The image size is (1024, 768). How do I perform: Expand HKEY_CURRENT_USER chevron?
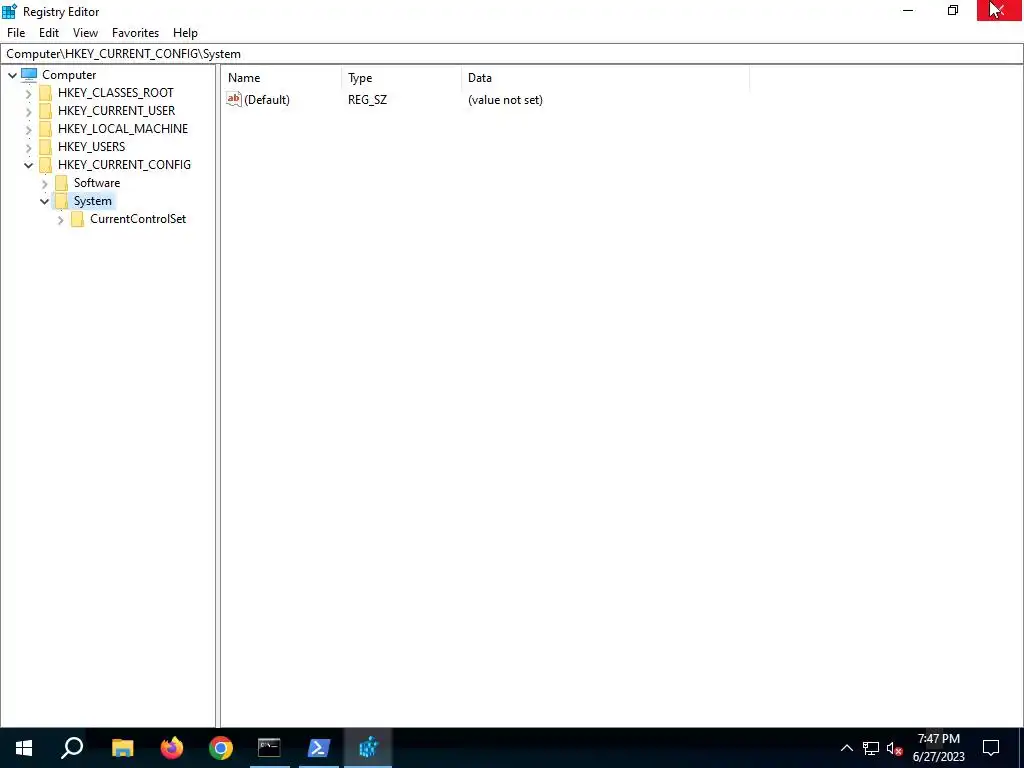[28, 112]
